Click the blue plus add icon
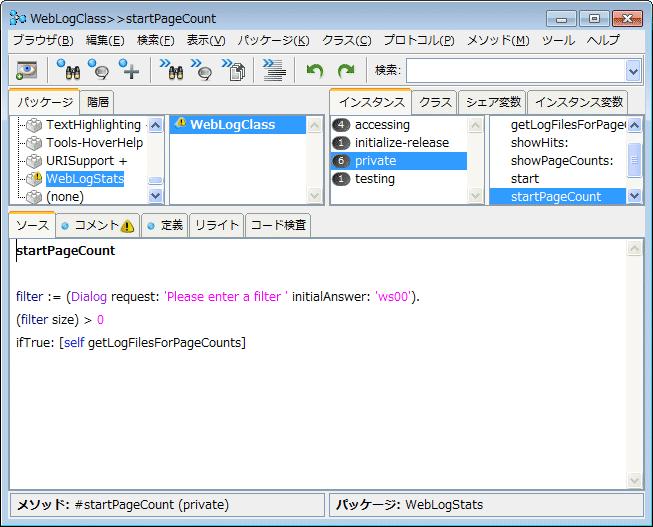653x527 pixels. pos(129,70)
